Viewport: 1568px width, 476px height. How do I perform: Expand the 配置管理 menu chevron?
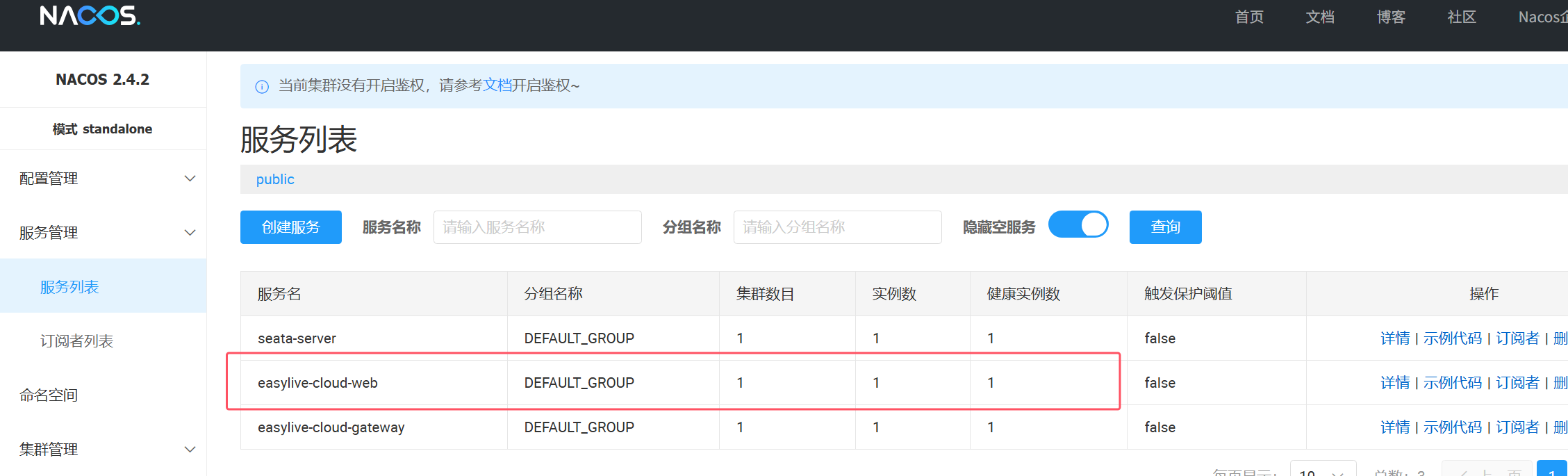point(190,179)
